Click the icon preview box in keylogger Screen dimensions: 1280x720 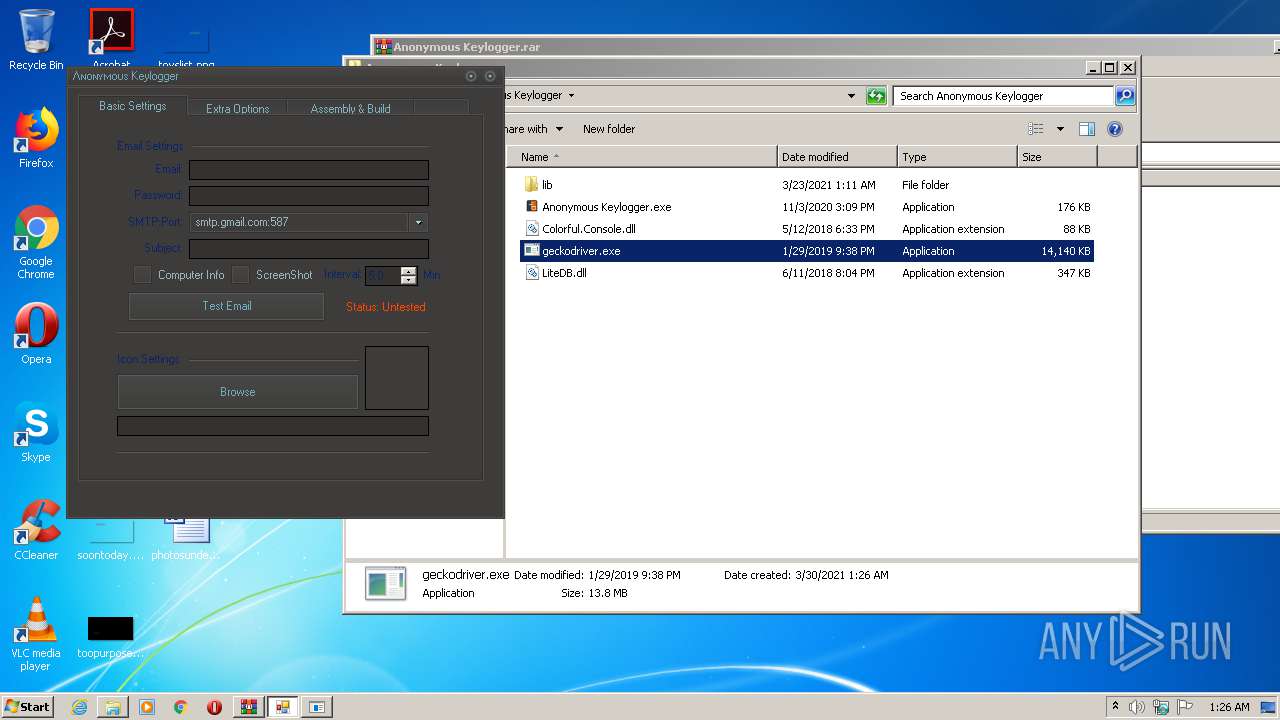[x=397, y=378]
